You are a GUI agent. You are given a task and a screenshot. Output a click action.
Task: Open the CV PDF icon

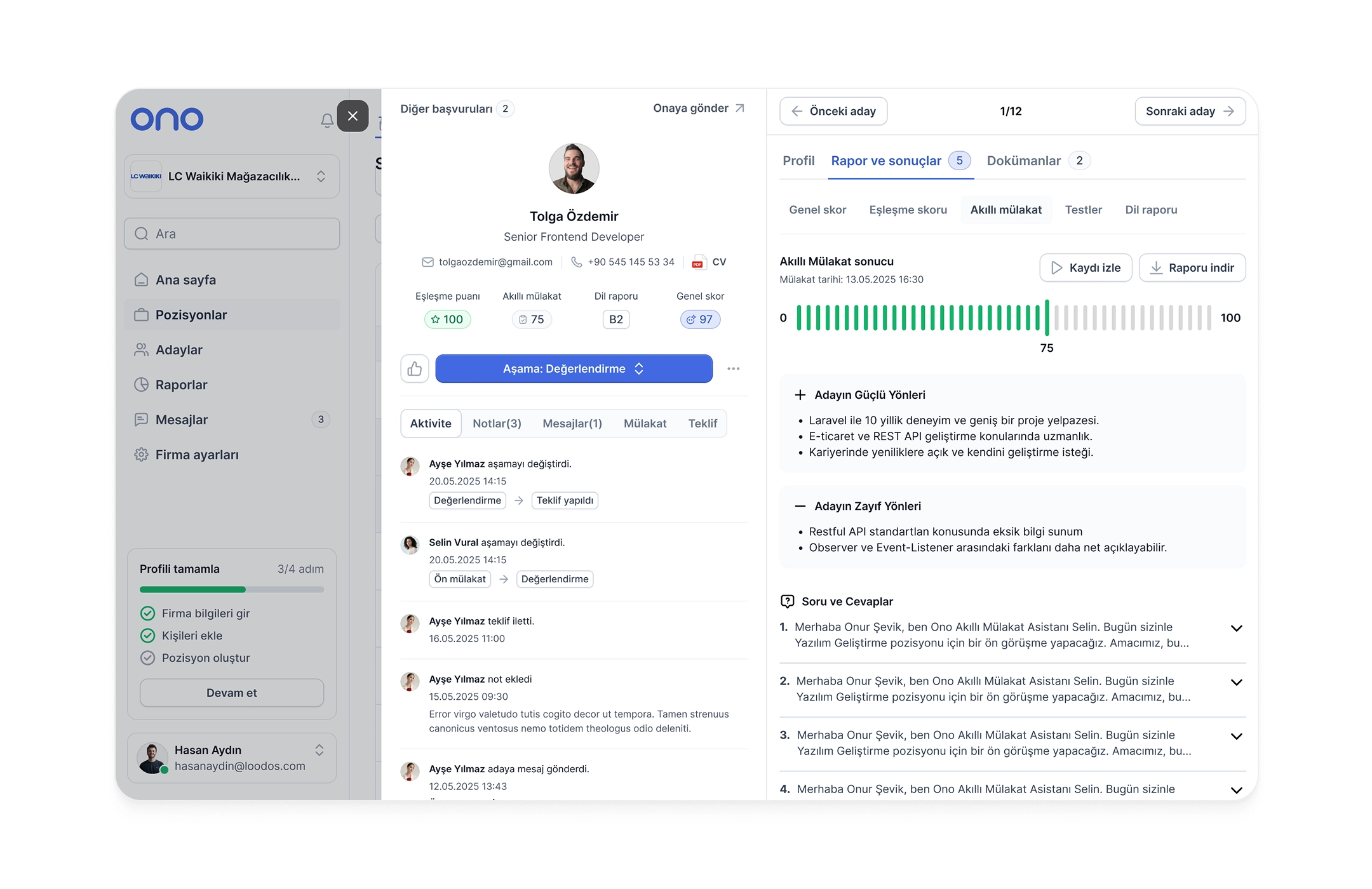pyautogui.click(x=698, y=262)
